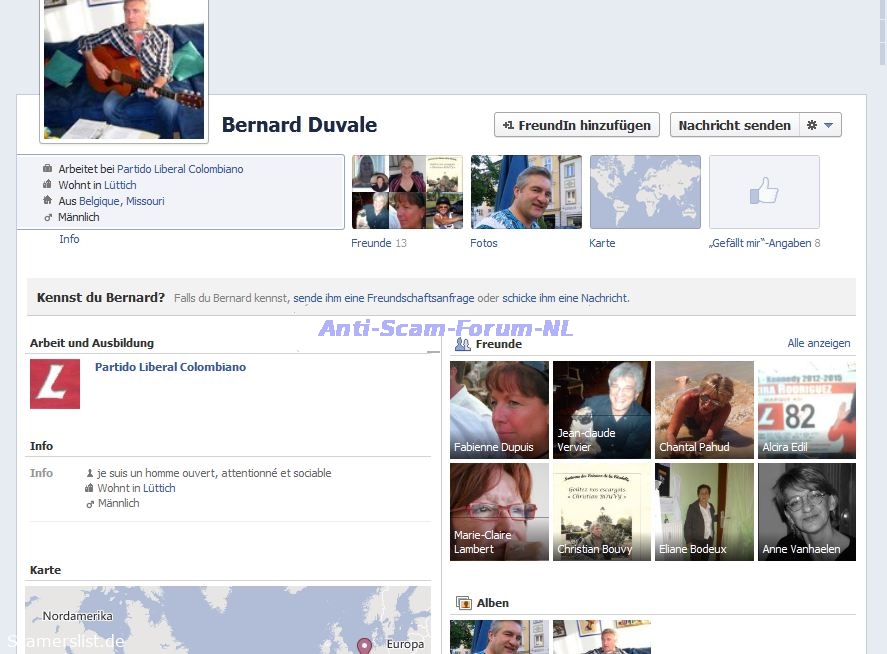The image size is (887, 654).
Task: Click the map location pin marker
Action: coord(364,646)
